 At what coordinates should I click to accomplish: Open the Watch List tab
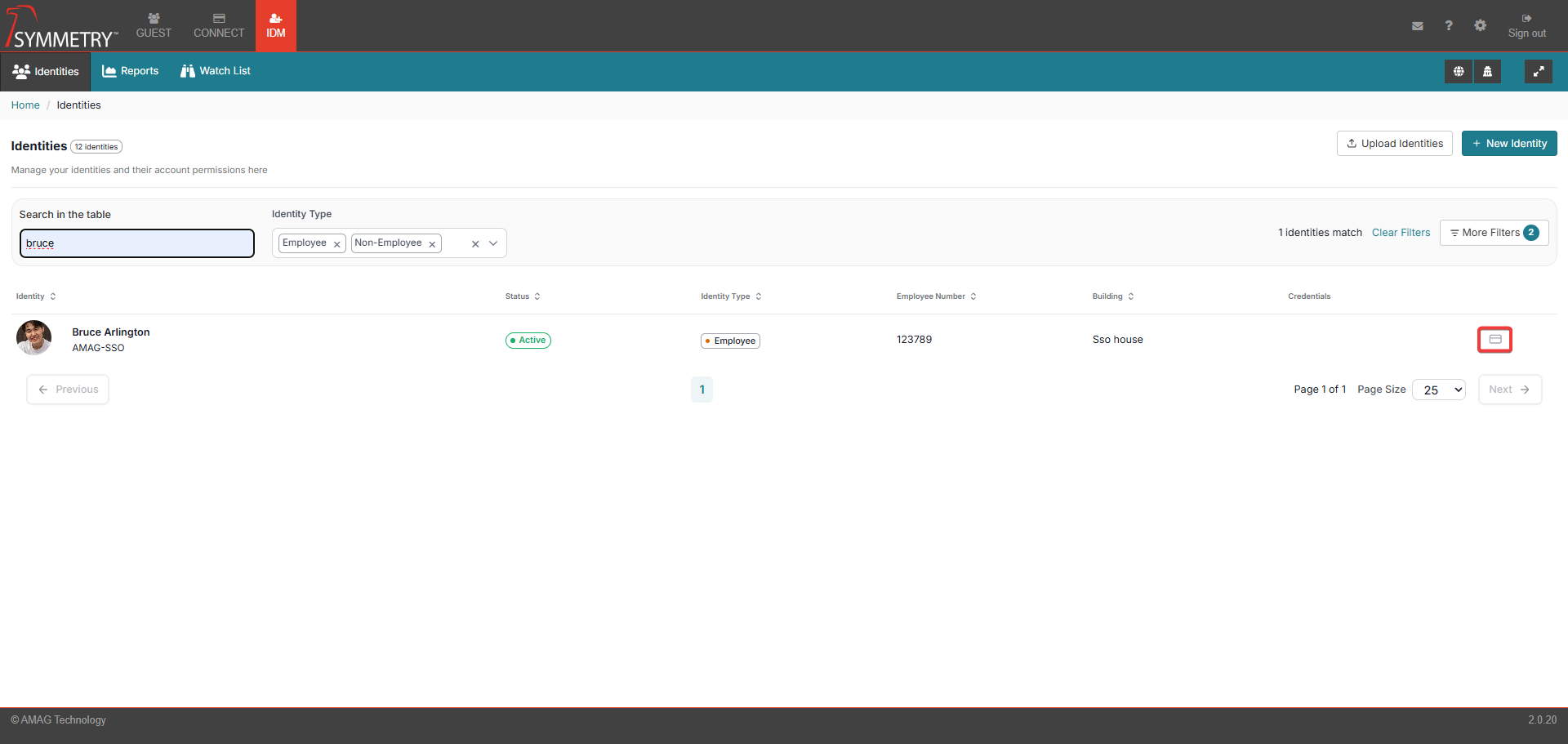click(216, 71)
